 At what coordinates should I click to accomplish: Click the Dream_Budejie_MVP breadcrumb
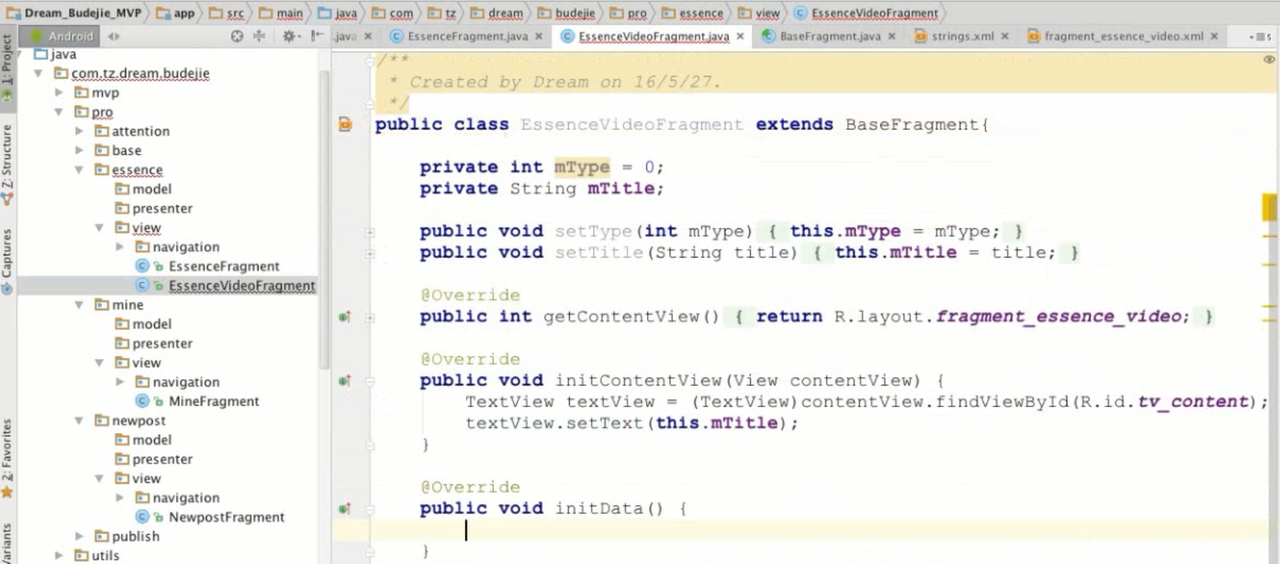tap(82, 13)
